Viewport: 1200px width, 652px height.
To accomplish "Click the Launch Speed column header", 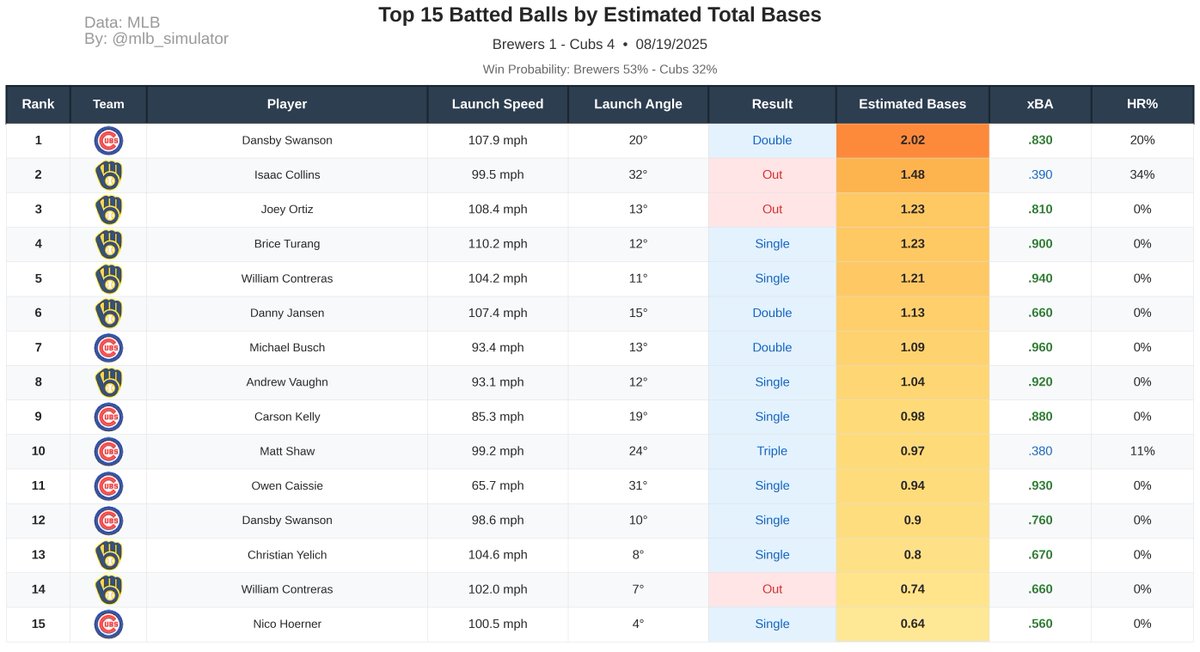I will tap(497, 103).
